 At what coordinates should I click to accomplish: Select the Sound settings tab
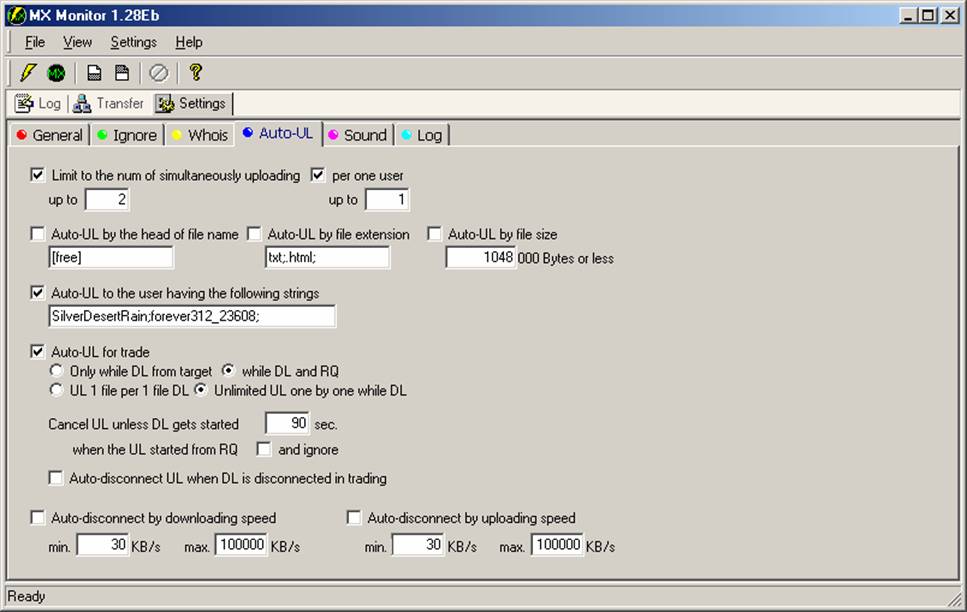tap(357, 135)
